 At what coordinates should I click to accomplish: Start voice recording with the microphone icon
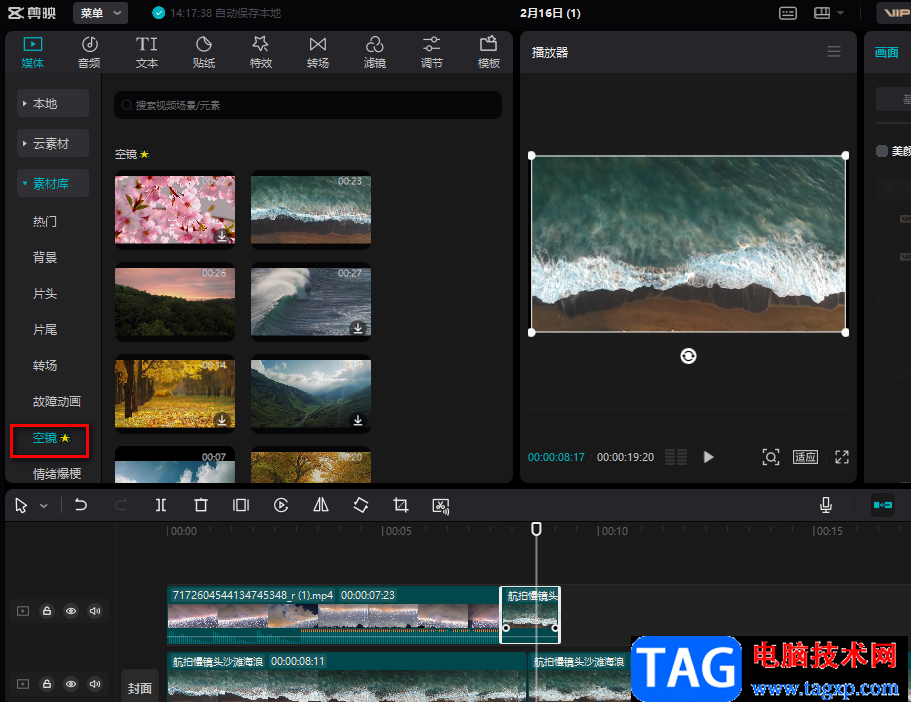tap(826, 506)
